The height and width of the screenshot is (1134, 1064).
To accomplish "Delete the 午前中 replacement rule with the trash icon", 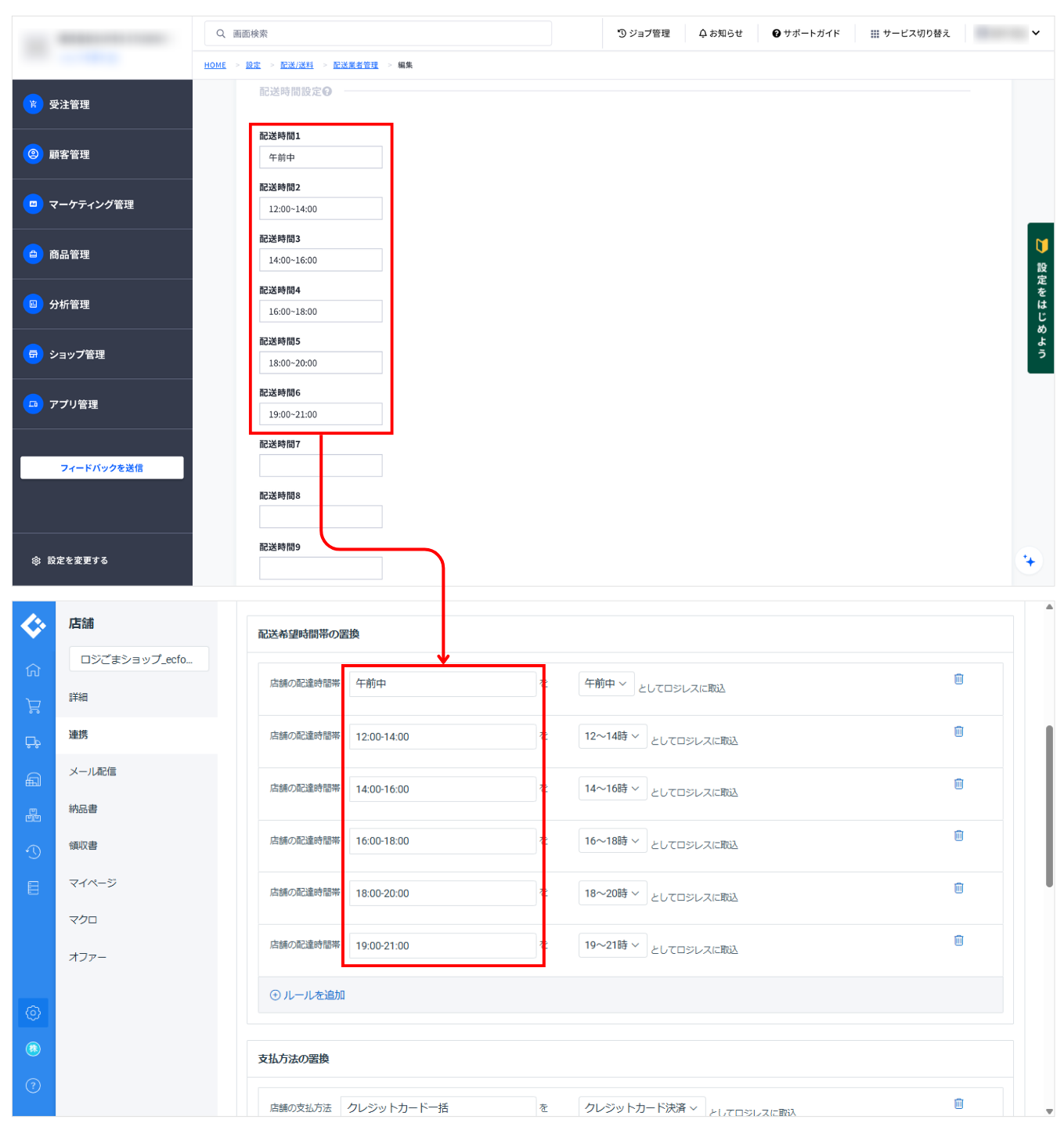I will pyautogui.click(x=958, y=679).
